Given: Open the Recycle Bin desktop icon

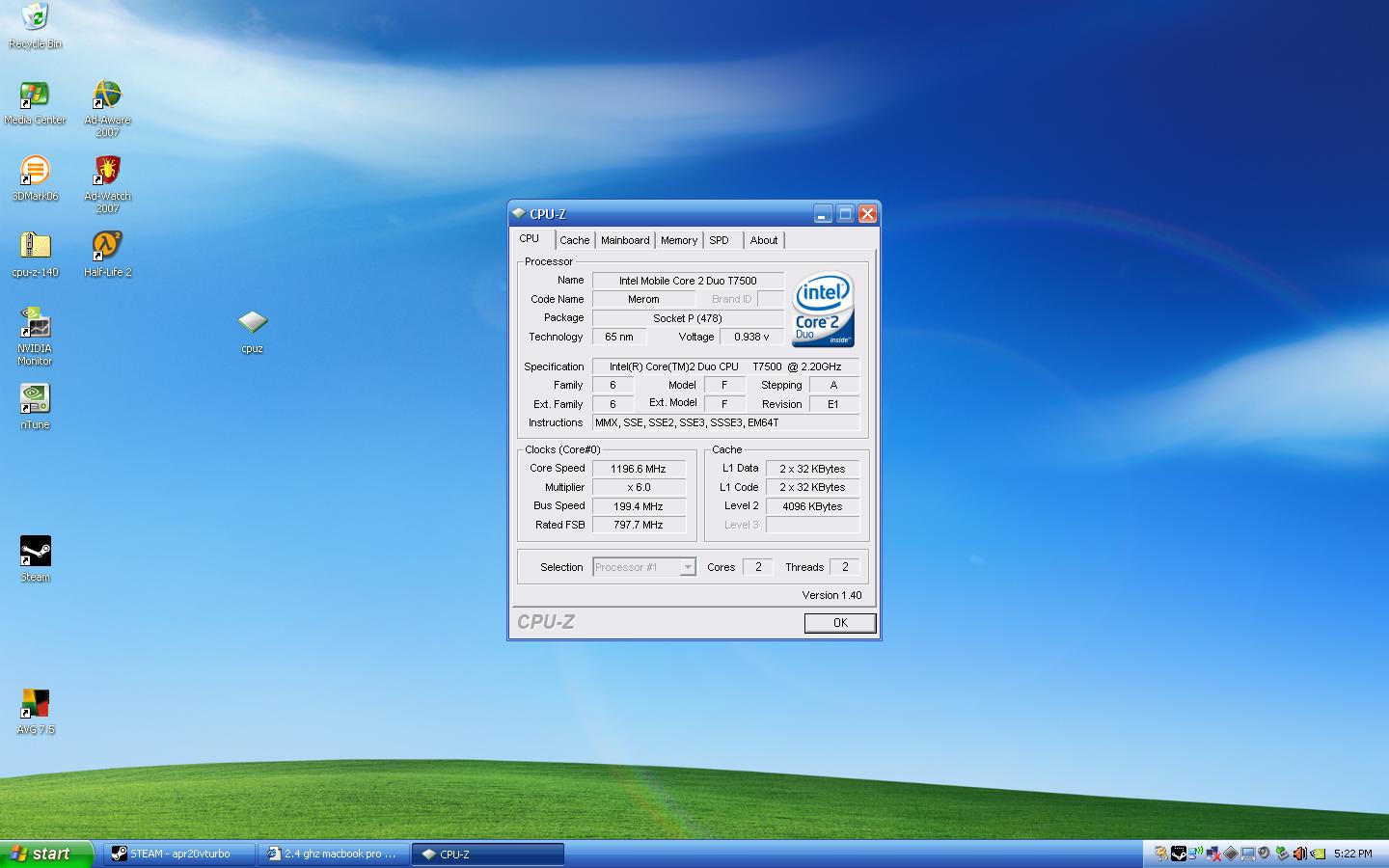Looking at the screenshot, I should pyautogui.click(x=35, y=26).
